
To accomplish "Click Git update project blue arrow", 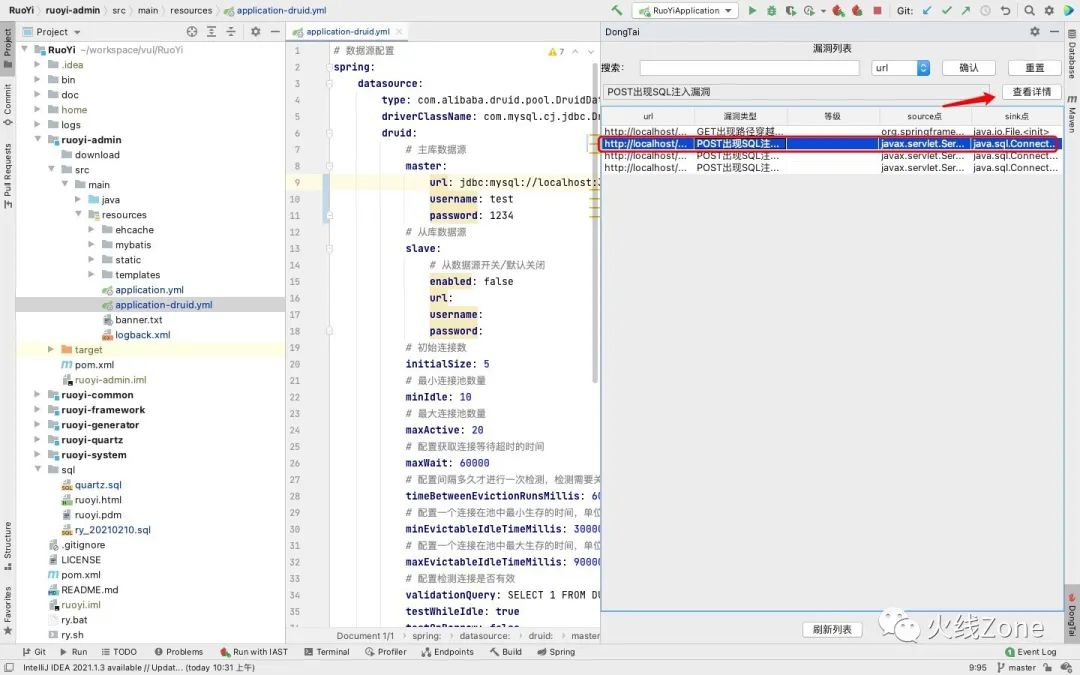I will tap(927, 10).
